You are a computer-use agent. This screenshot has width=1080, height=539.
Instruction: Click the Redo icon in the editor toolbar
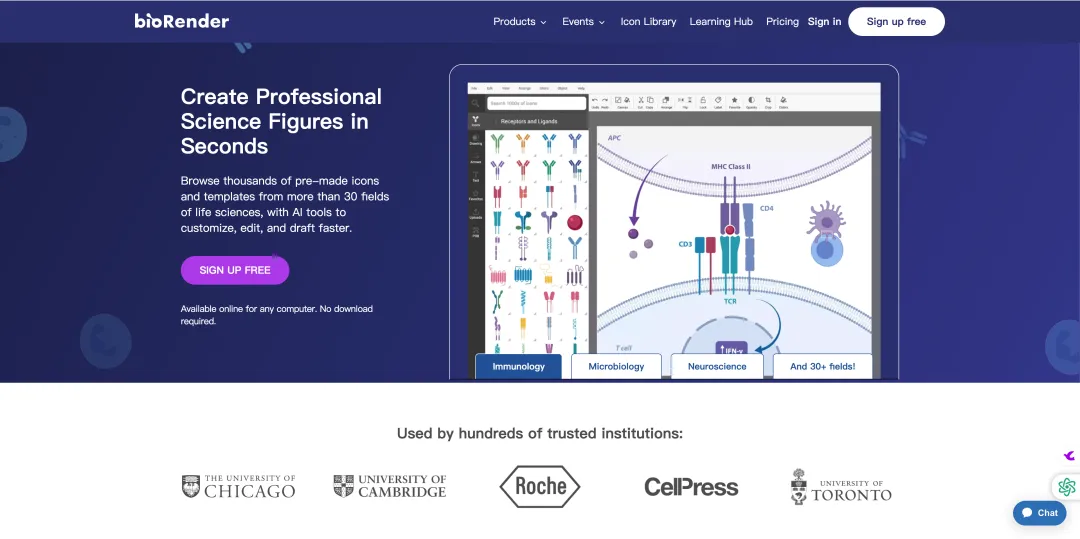(x=605, y=100)
